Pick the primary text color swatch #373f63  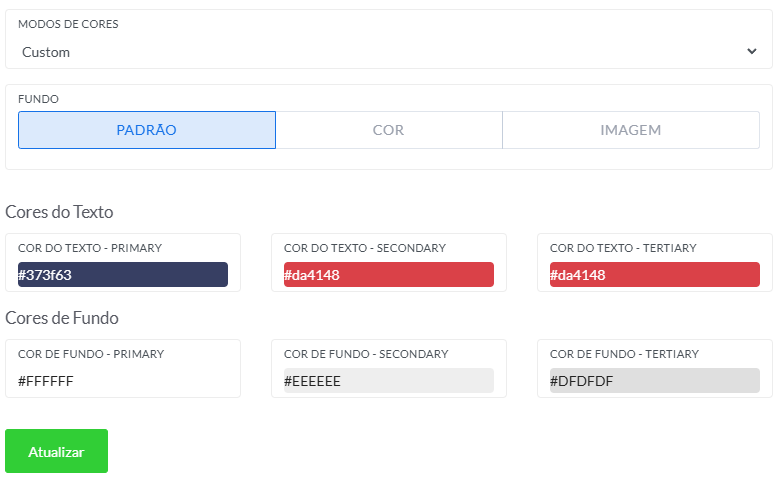tap(123, 275)
